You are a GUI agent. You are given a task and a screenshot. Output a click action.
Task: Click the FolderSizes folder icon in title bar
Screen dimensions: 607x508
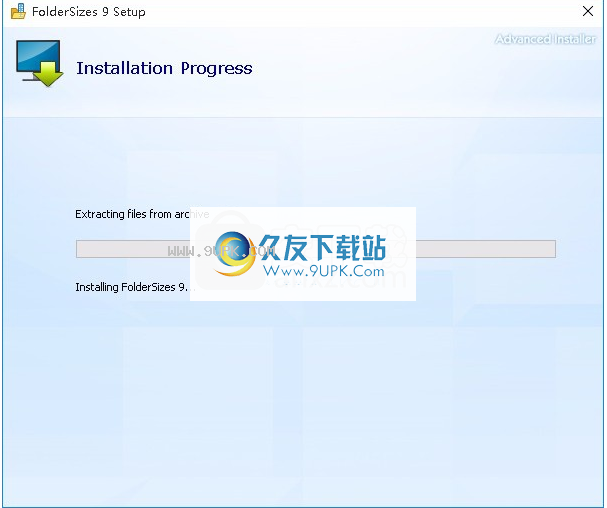[18, 12]
